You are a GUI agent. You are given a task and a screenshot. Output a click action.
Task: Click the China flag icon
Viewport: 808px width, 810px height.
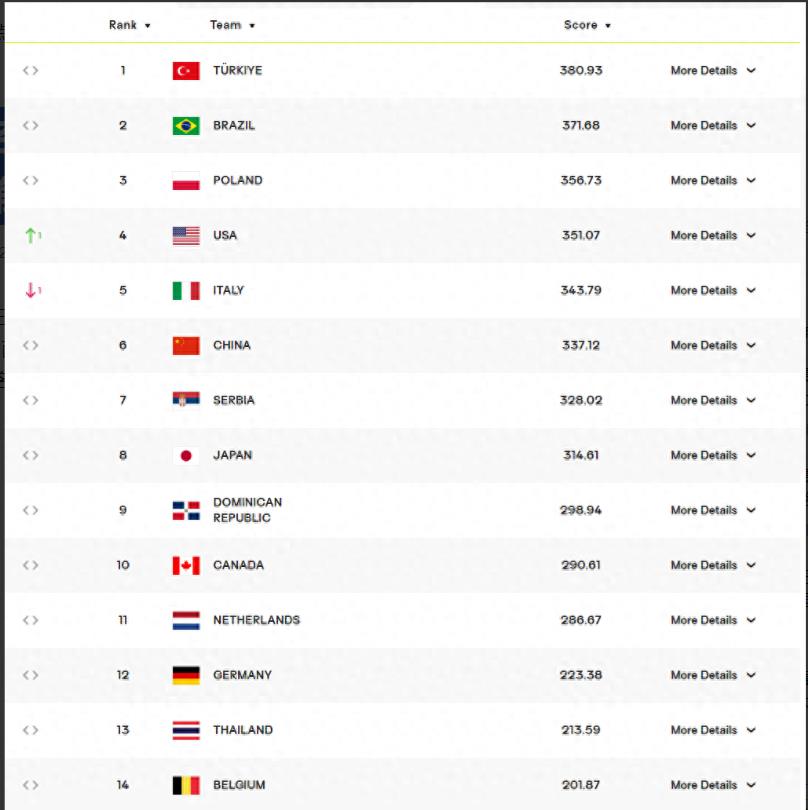[186, 346]
